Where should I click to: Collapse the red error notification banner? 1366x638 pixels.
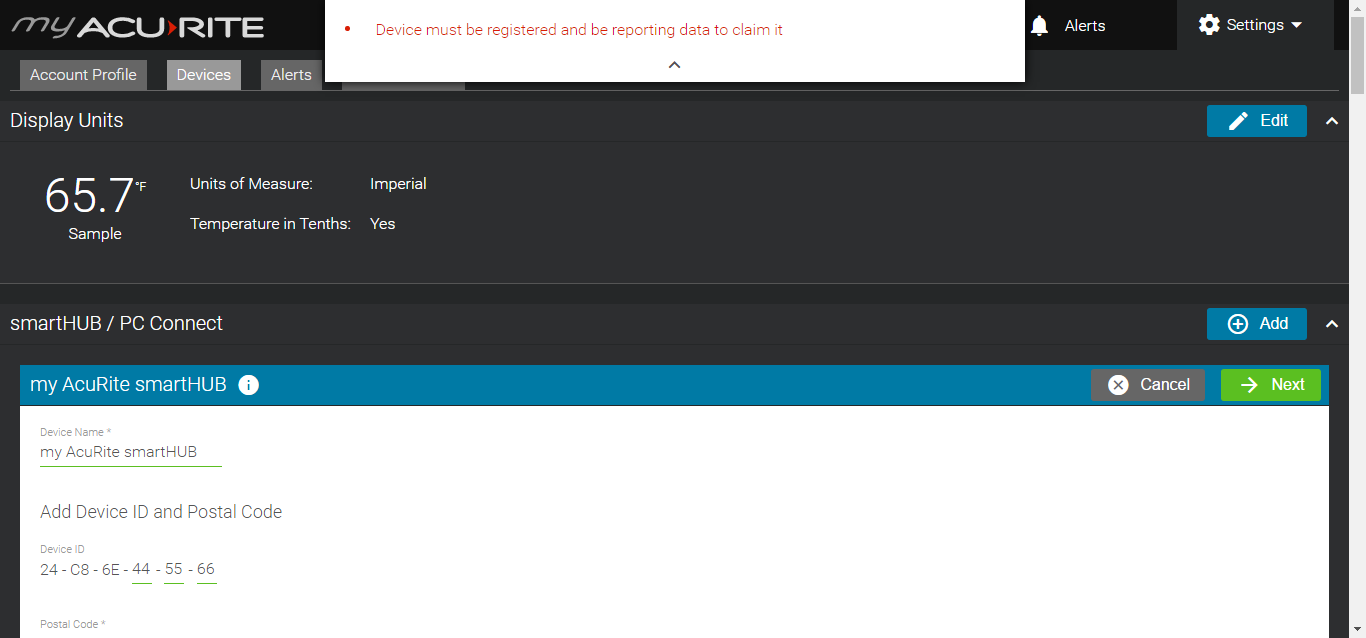click(x=674, y=65)
